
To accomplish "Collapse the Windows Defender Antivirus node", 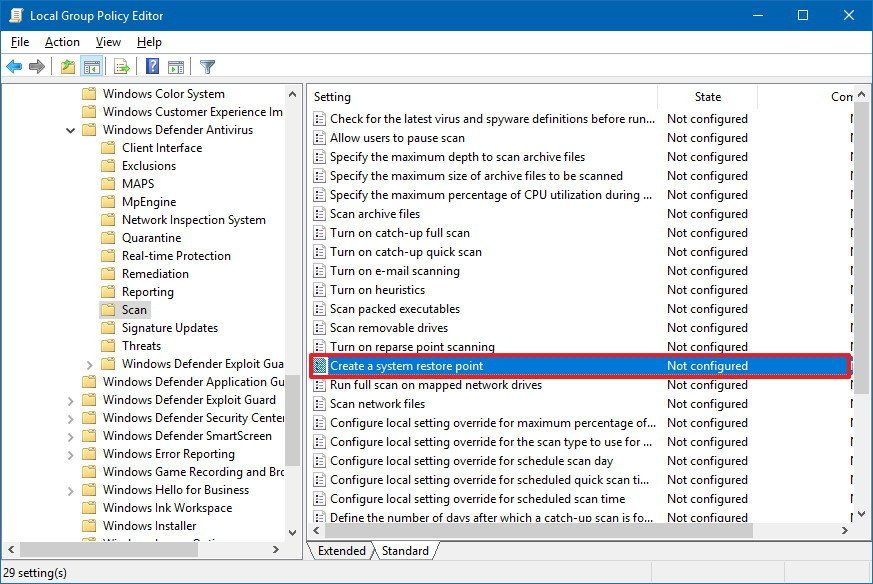I will [70, 129].
